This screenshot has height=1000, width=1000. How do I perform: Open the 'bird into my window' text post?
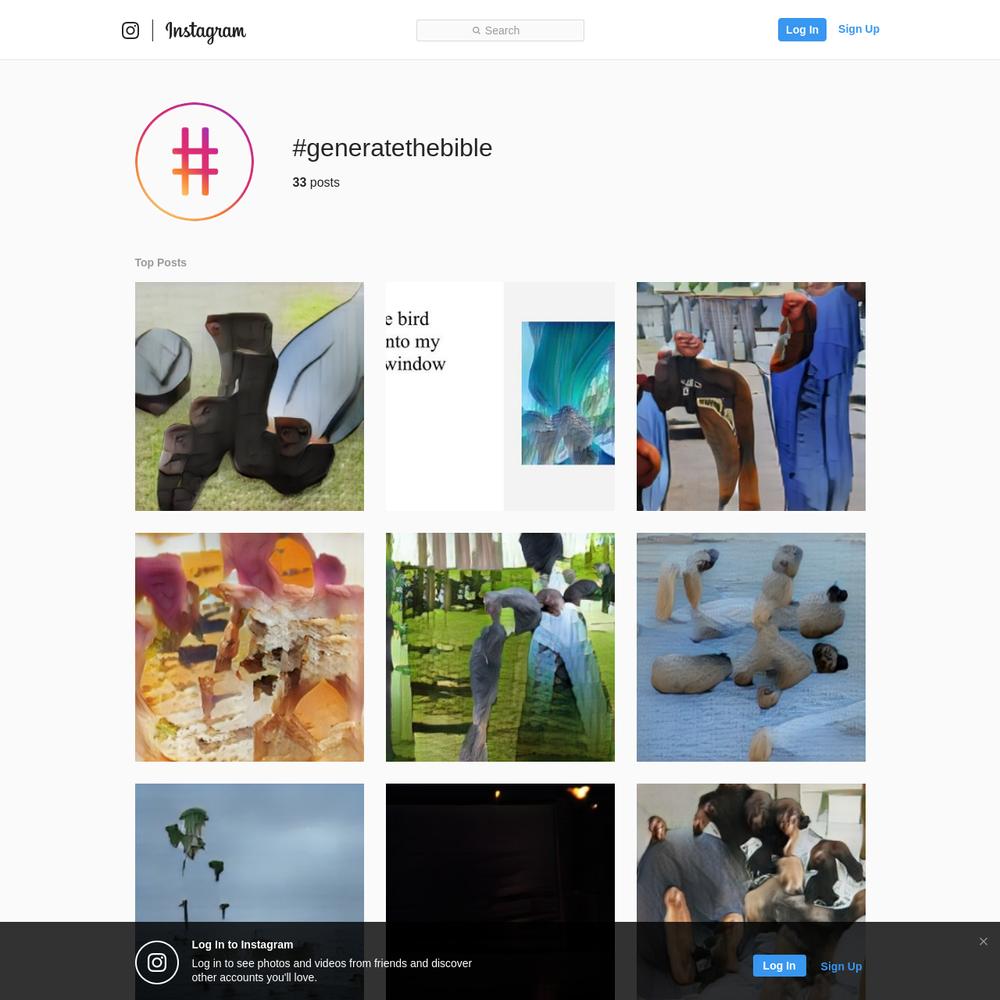[x=500, y=396]
